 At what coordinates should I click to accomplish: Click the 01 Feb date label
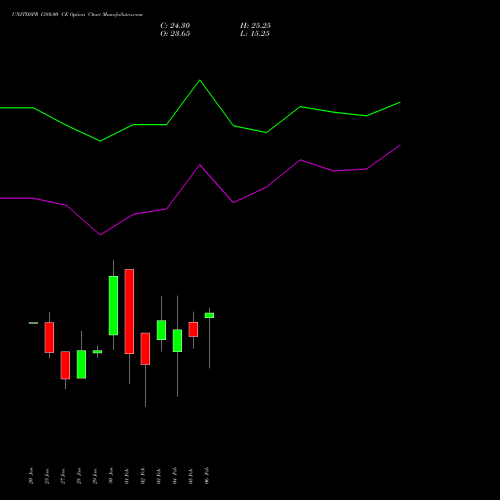pos(127,476)
